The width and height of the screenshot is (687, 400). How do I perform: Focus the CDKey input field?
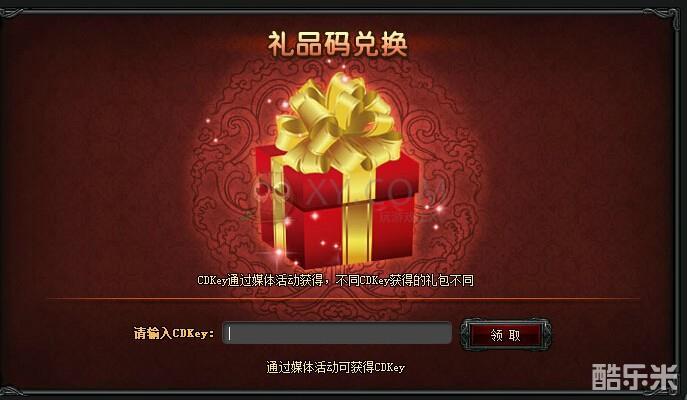click(337, 333)
